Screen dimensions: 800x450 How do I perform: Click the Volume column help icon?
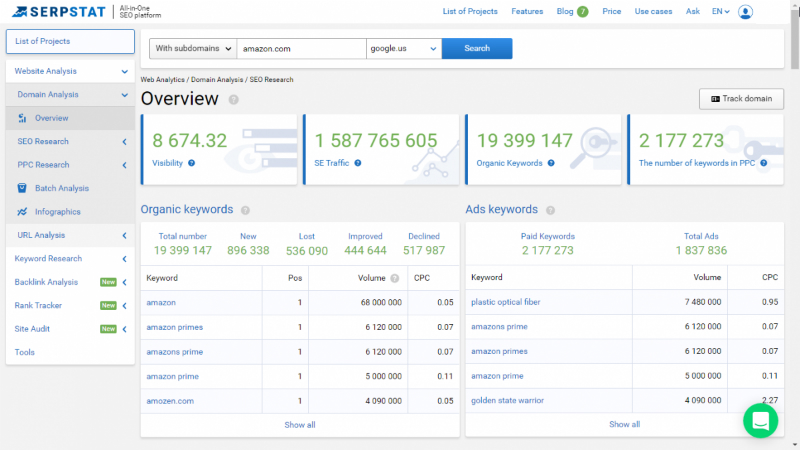[394, 278]
